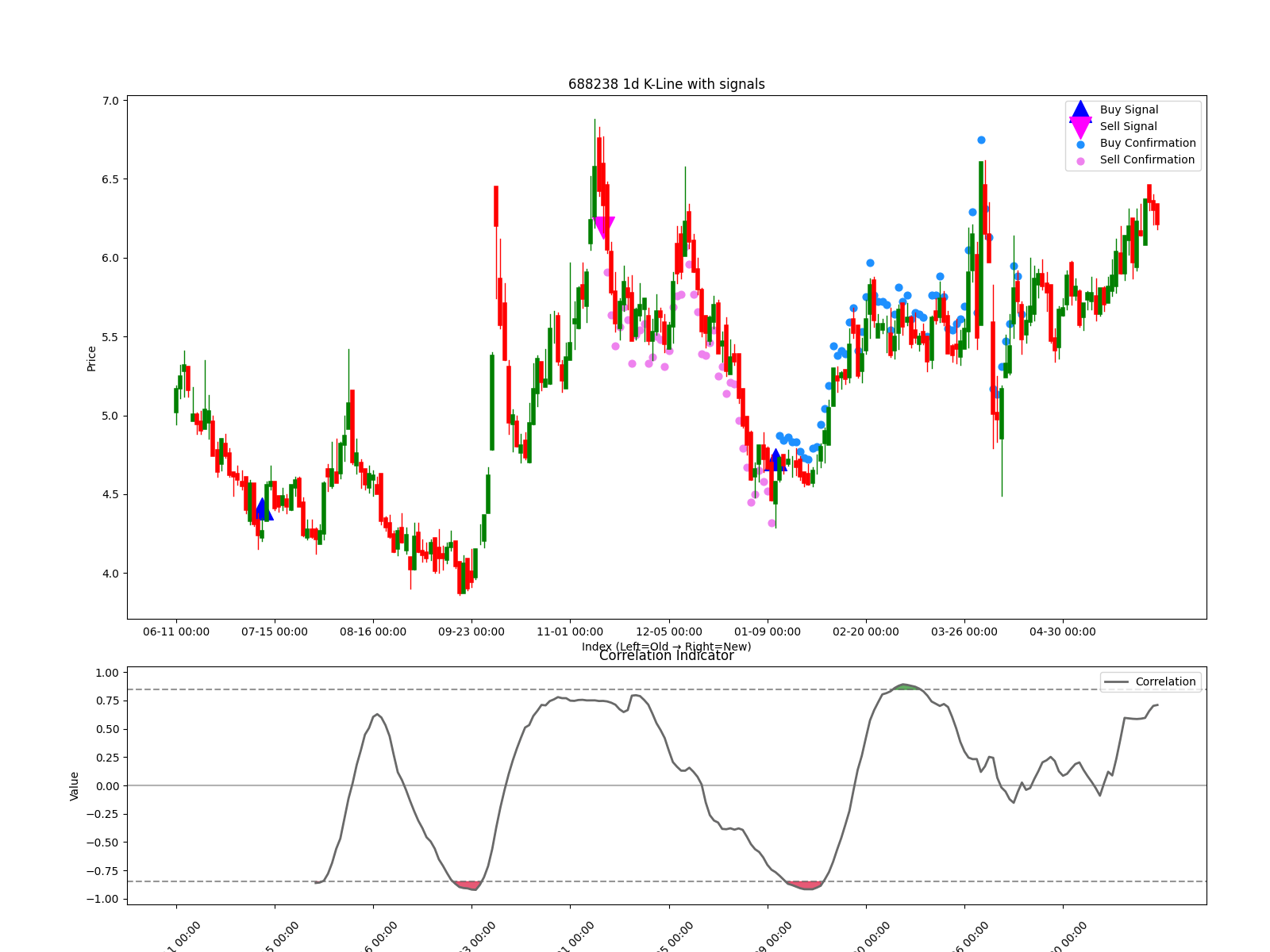
Task: Click the 'Buy Signal' legend label
Action: click(1129, 110)
